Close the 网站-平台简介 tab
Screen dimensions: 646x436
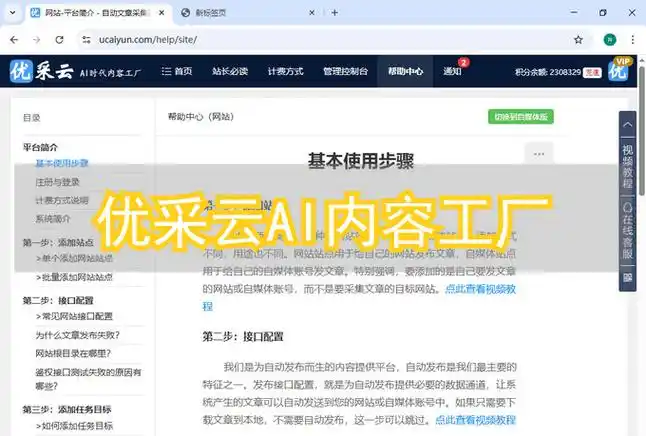pos(162,13)
